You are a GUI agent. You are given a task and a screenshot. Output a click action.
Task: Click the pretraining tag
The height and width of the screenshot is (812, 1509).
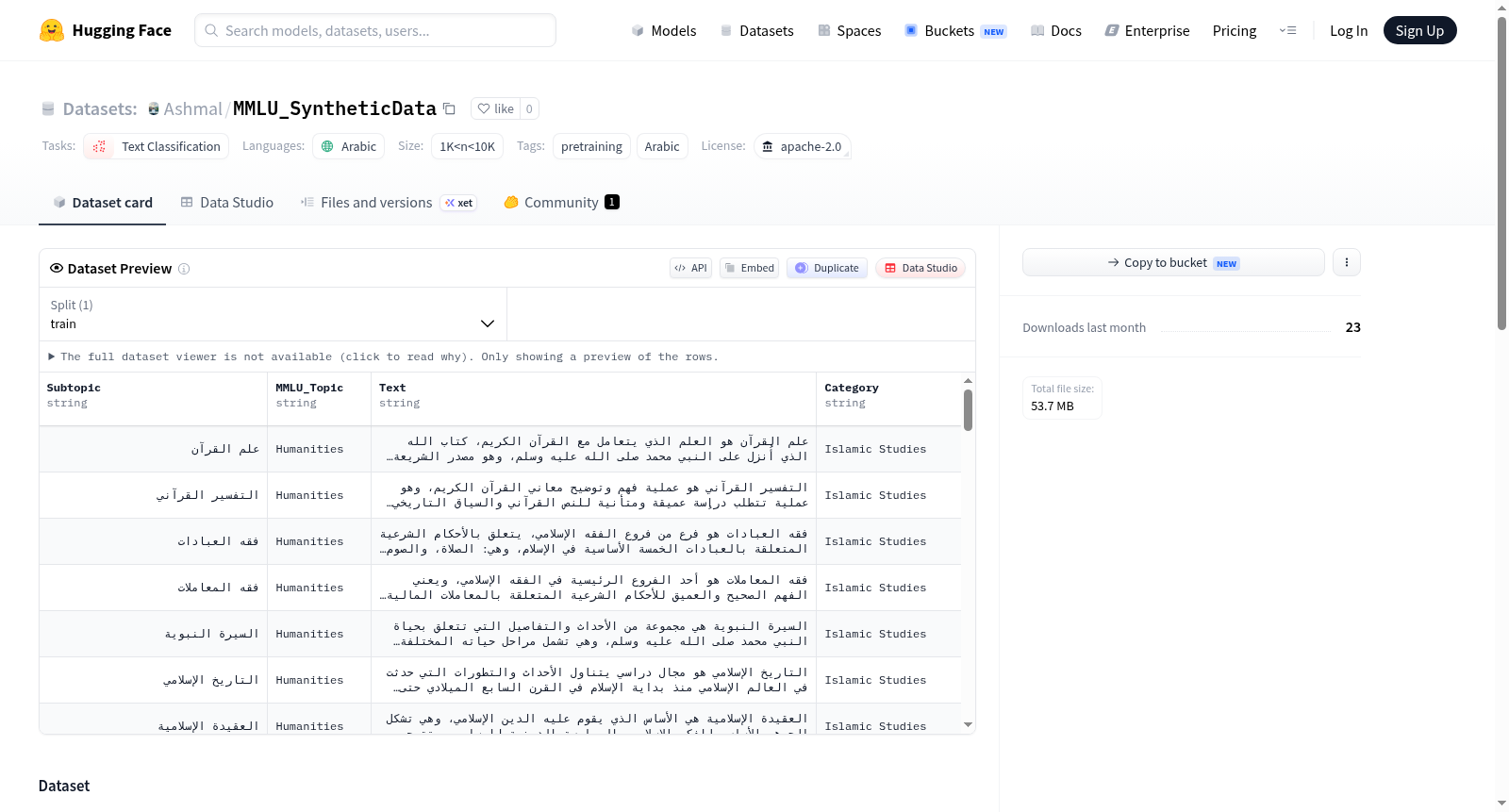click(x=591, y=146)
